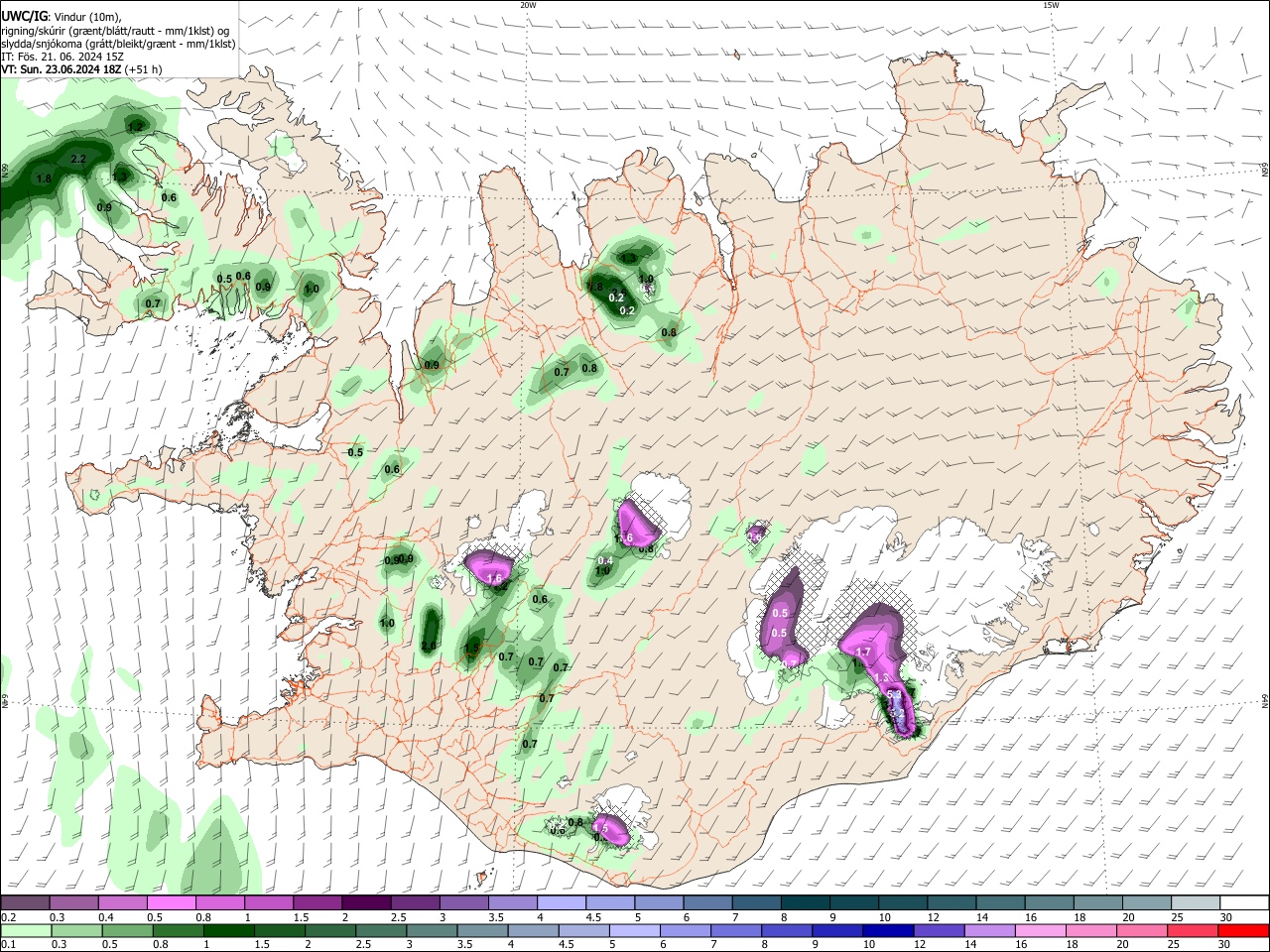This screenshot has width=1270, height=952.
Task: Click the (+51 h) forecast offset text
Action: 144,69
